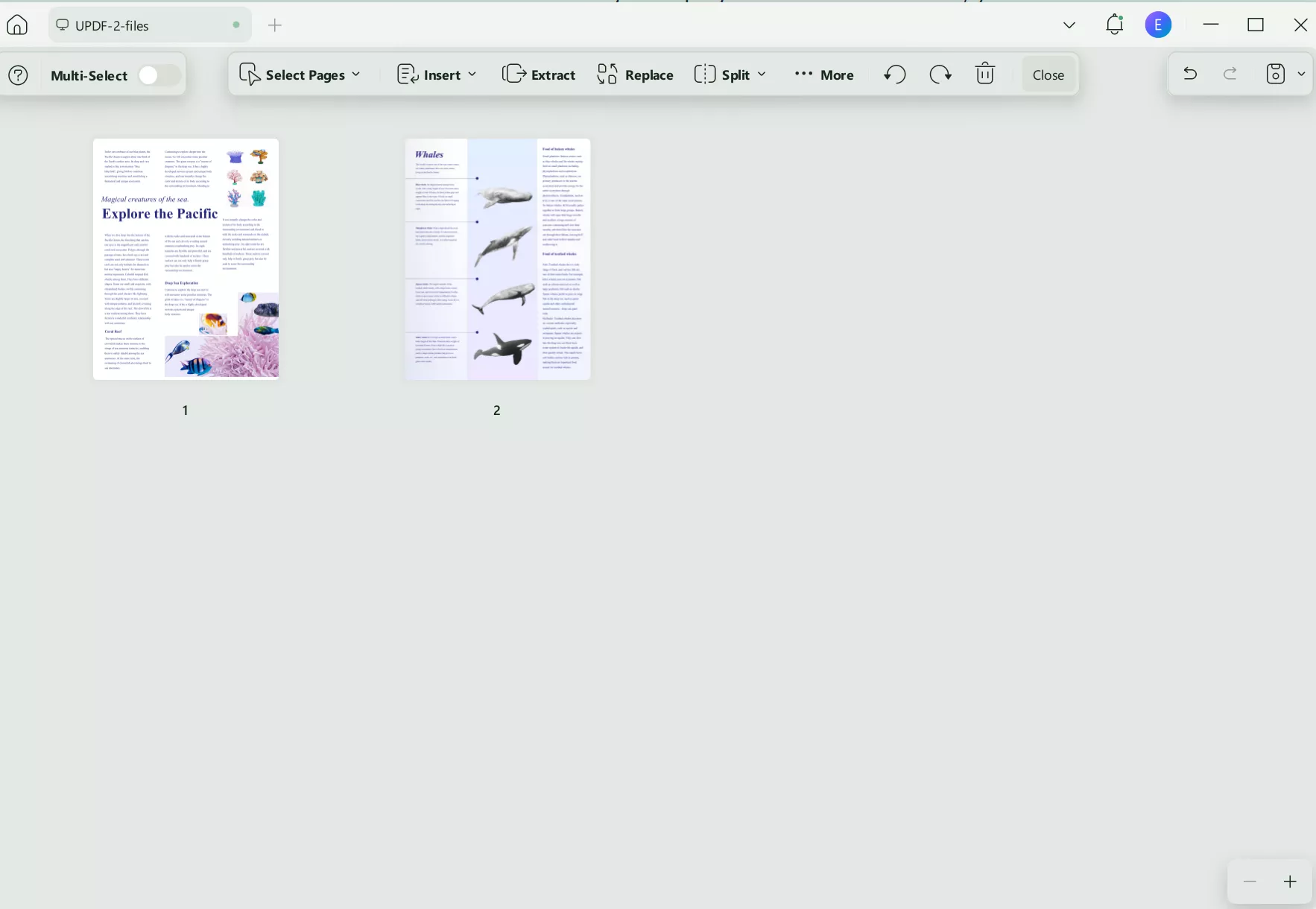Go to the Home icon
Viewport: 1316px width, 909px height.
[17, 25]
